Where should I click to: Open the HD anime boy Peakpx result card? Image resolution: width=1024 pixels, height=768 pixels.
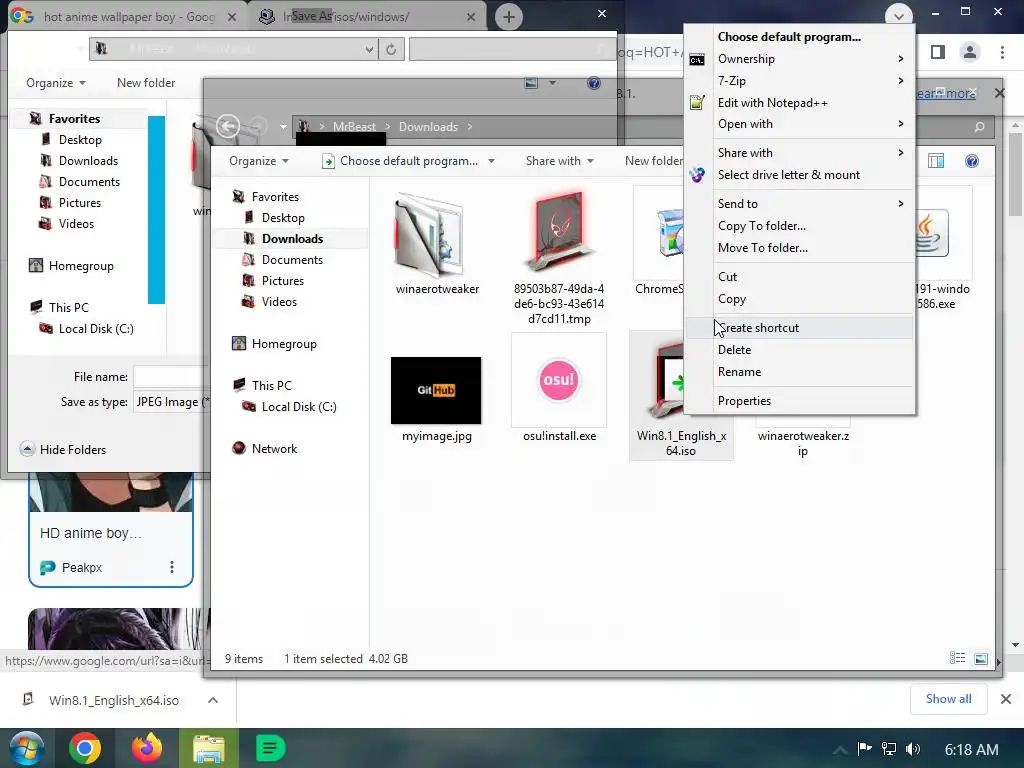pyautogui.click(x=111, y=529)
